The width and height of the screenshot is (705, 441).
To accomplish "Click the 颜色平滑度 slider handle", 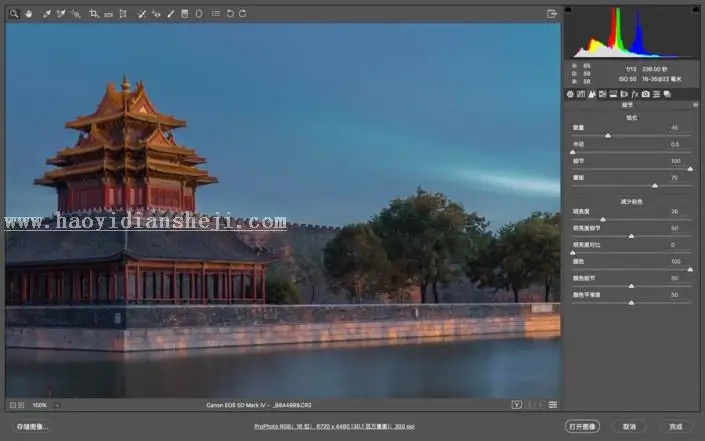I will point(632,303).
